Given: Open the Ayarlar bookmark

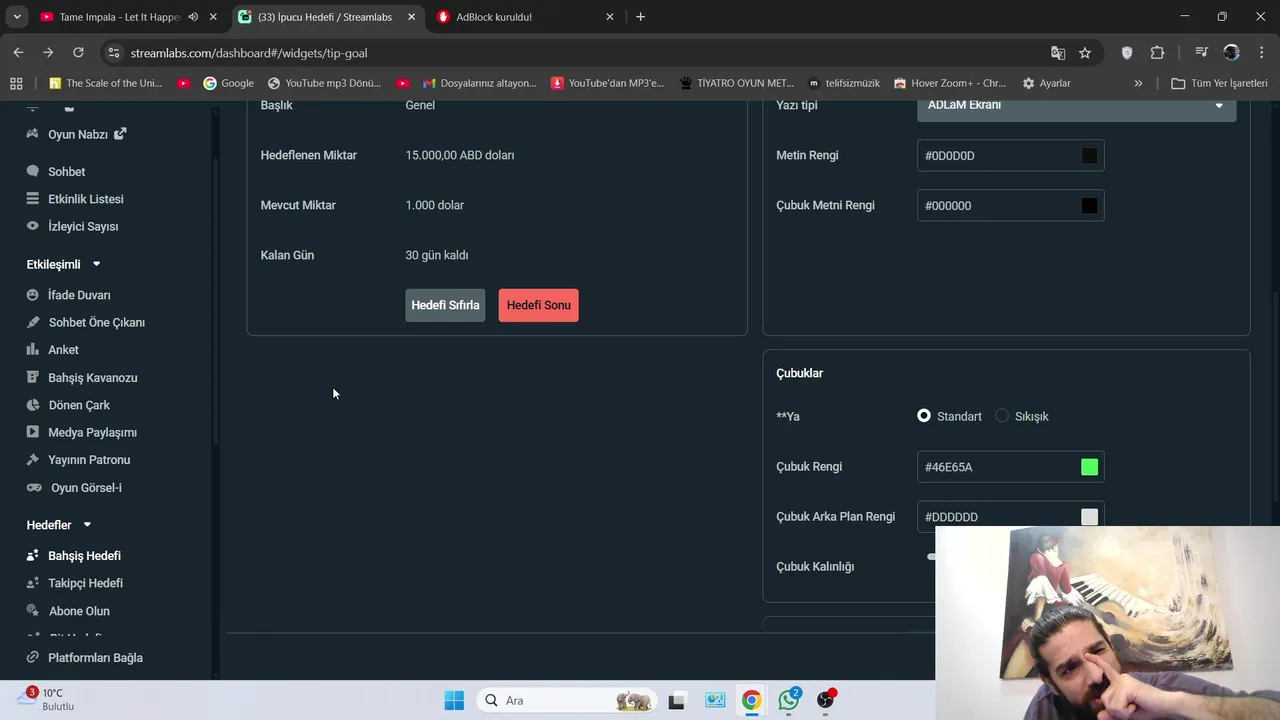Looking at the screenshot, I should pyautogui.click(x=1046, y=83).
